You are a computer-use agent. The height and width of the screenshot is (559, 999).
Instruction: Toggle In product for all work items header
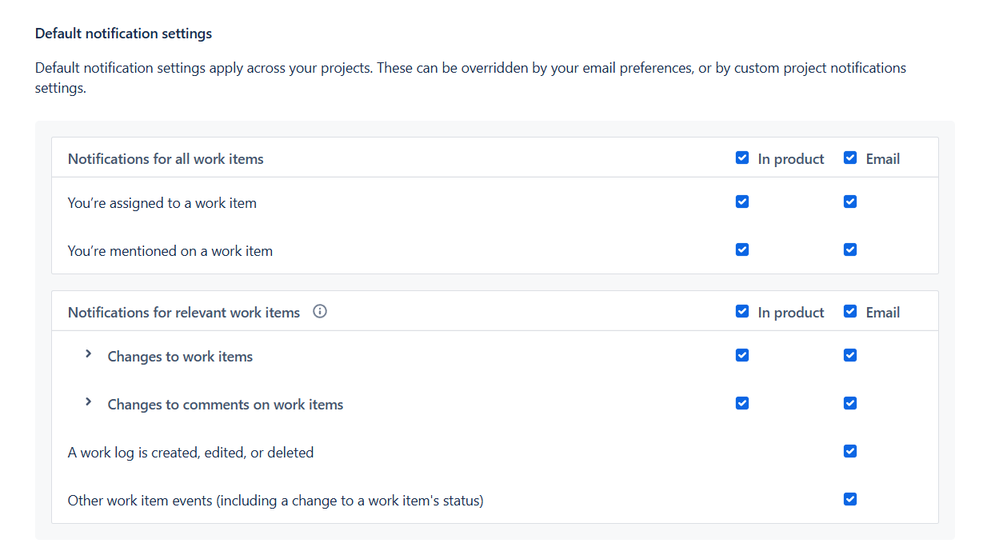coord(742,158)
